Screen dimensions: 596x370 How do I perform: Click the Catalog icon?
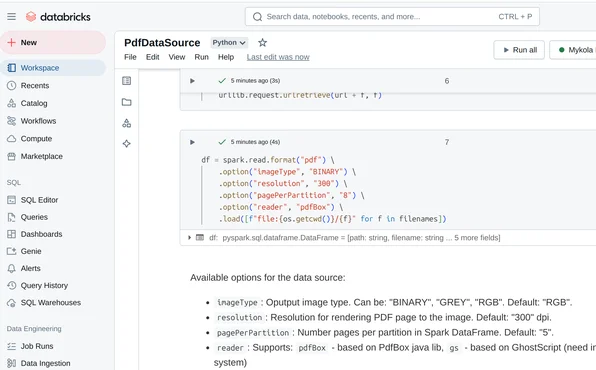pos(12,103)
